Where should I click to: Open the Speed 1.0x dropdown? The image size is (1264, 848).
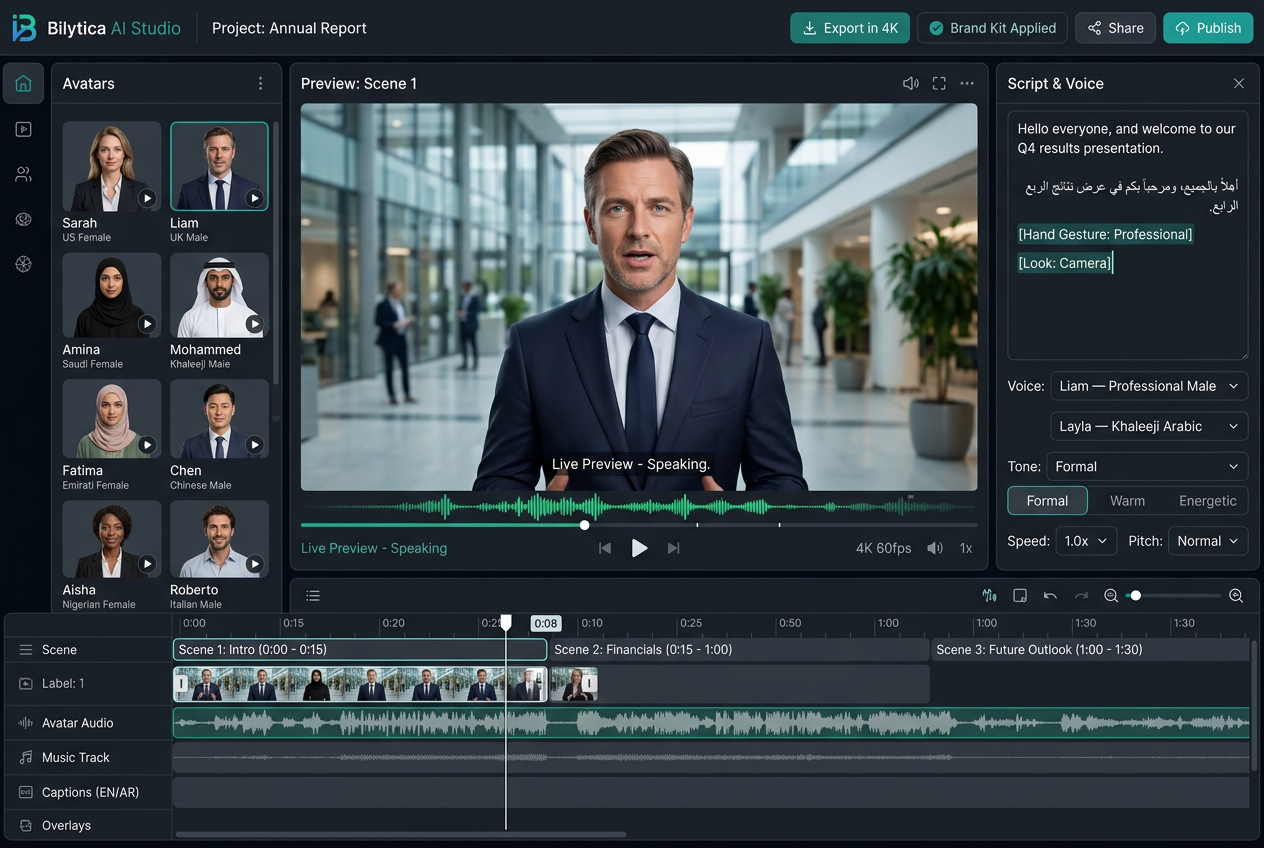click(1086, 541)
